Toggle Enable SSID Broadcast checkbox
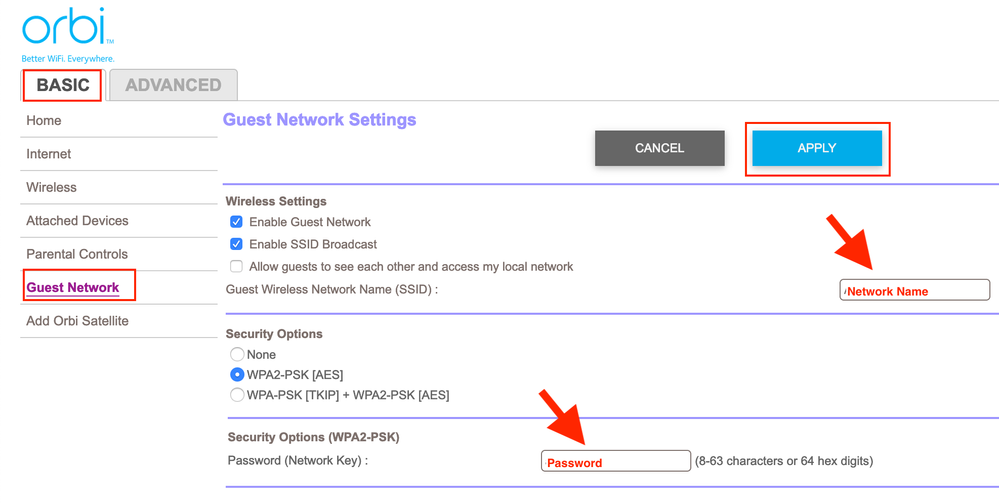The image size is (999, 504). [237, 244]
